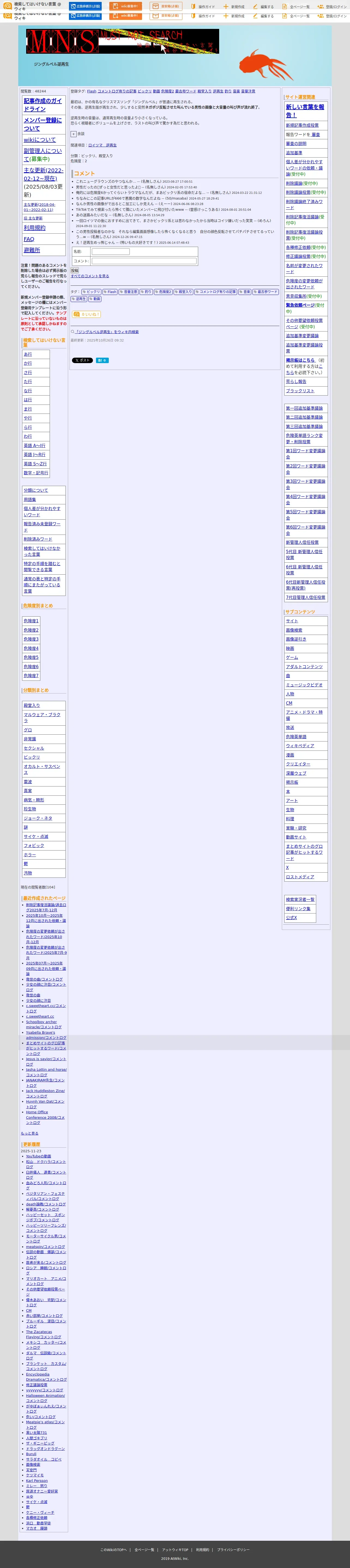Click the MNS Must Not Search banner logo
350x1568 pixels.
click(122, 41)
